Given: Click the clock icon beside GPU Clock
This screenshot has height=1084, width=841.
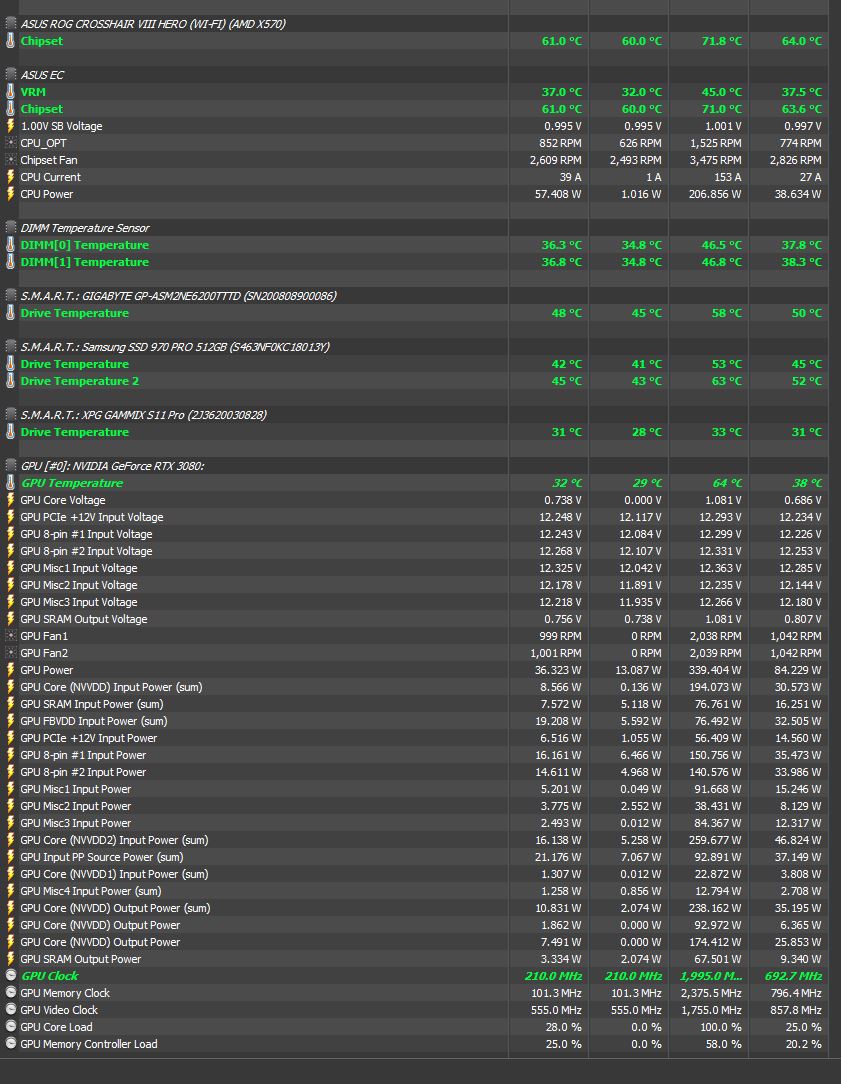Looking at the screenshot, I should (10, 975).
